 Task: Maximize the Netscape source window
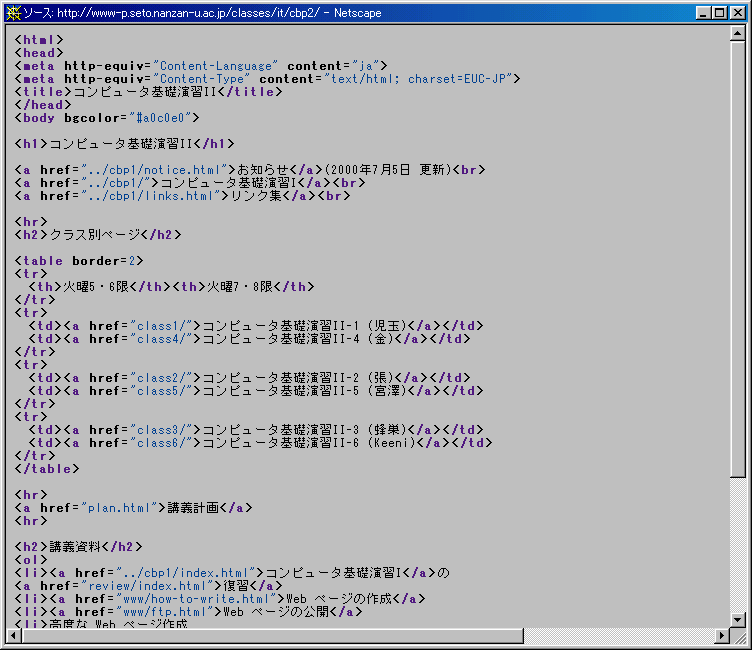point(720,13)
